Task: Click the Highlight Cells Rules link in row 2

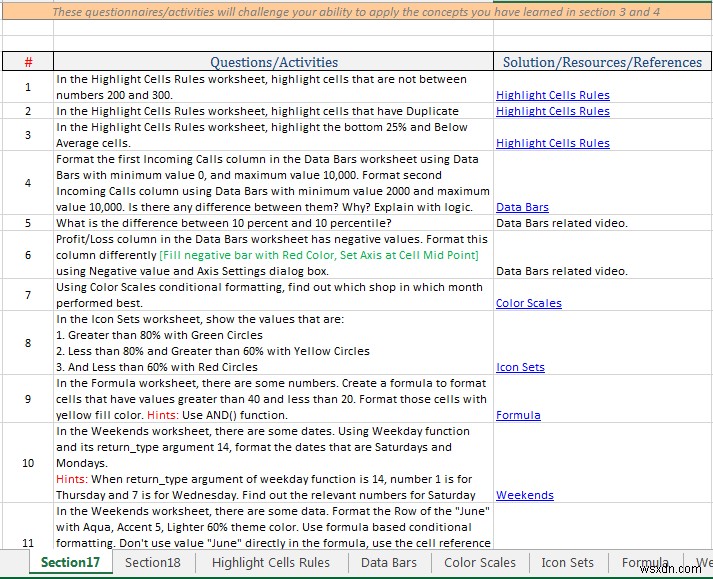Action: [552, 111]
